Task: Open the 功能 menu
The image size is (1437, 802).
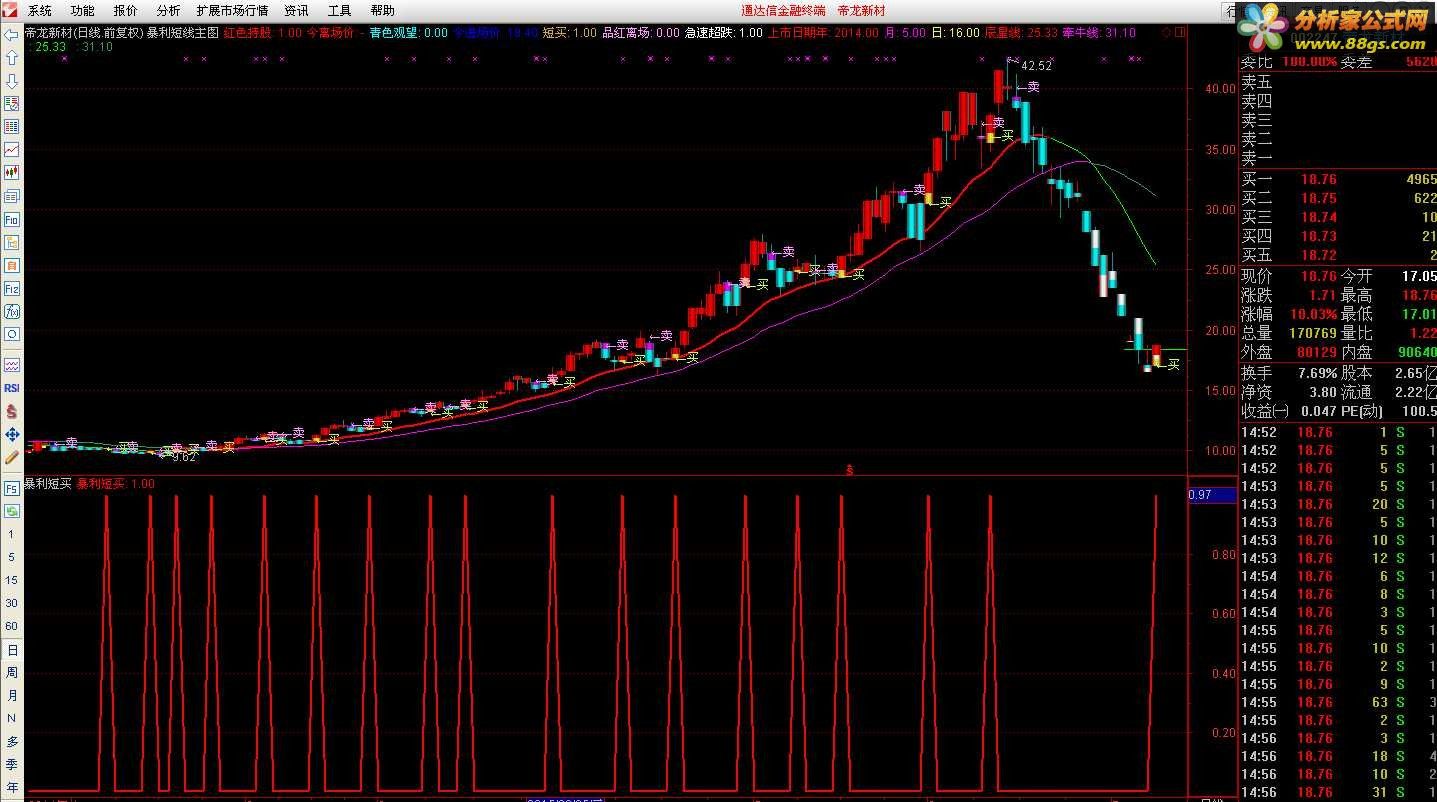Action: point(83,11)
